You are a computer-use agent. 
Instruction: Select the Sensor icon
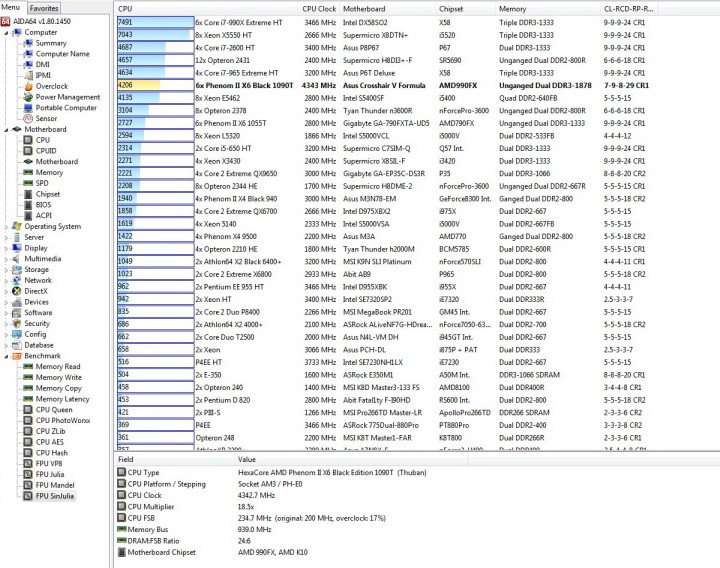28,118
